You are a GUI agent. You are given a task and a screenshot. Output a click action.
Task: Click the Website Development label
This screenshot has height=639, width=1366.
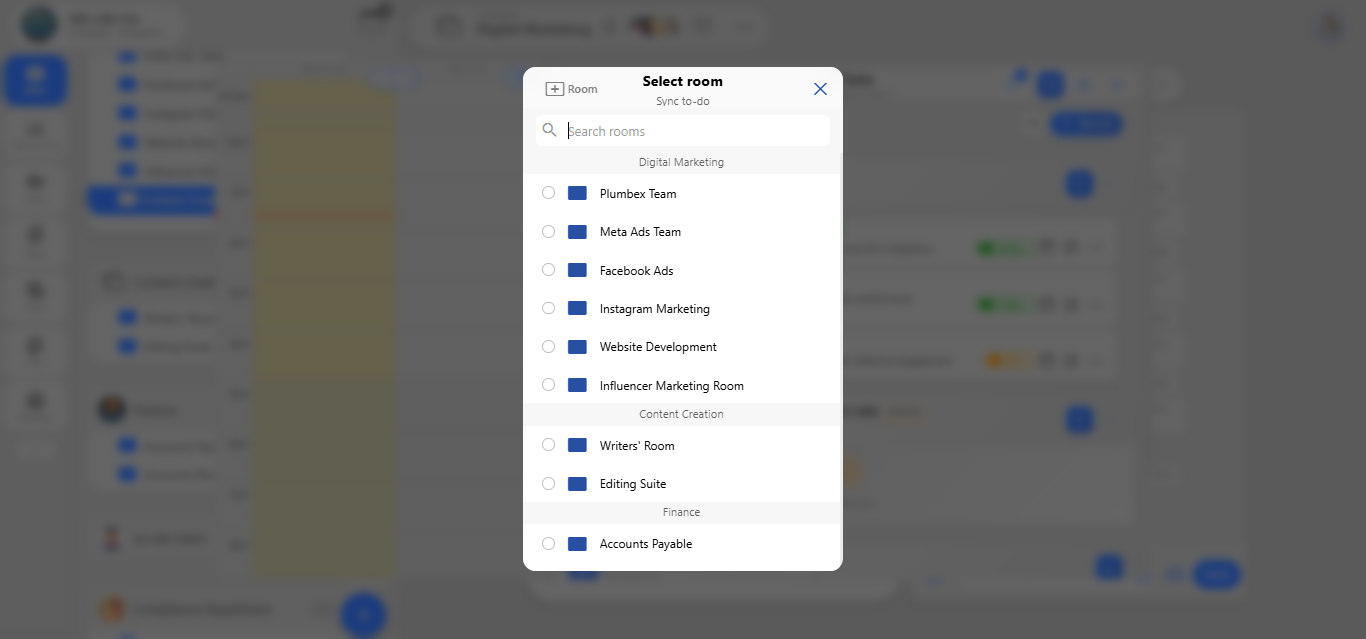(658, 347)
